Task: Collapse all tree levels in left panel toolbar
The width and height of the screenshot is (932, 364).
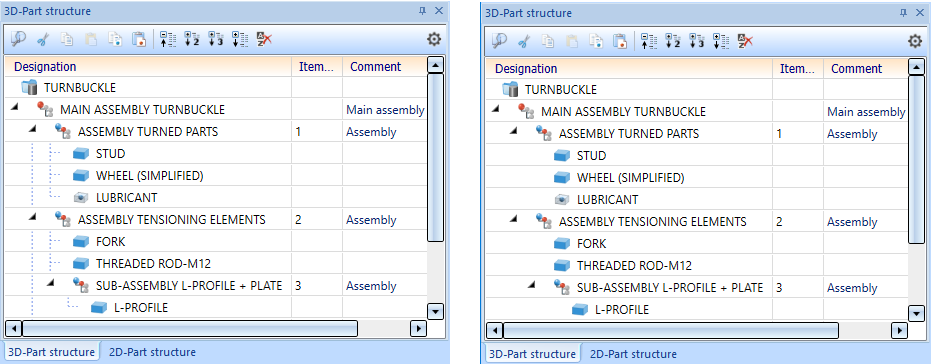Action: [168, 39]
